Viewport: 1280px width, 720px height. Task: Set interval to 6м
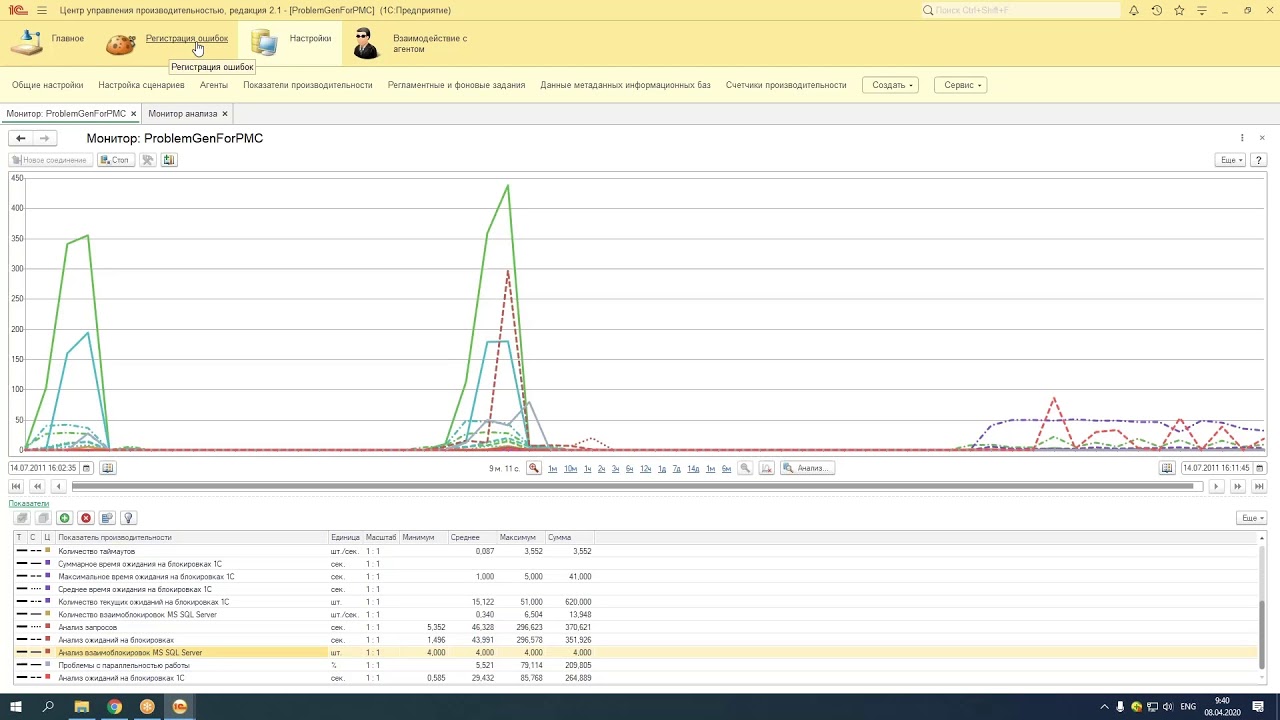[x=726, y=469]
